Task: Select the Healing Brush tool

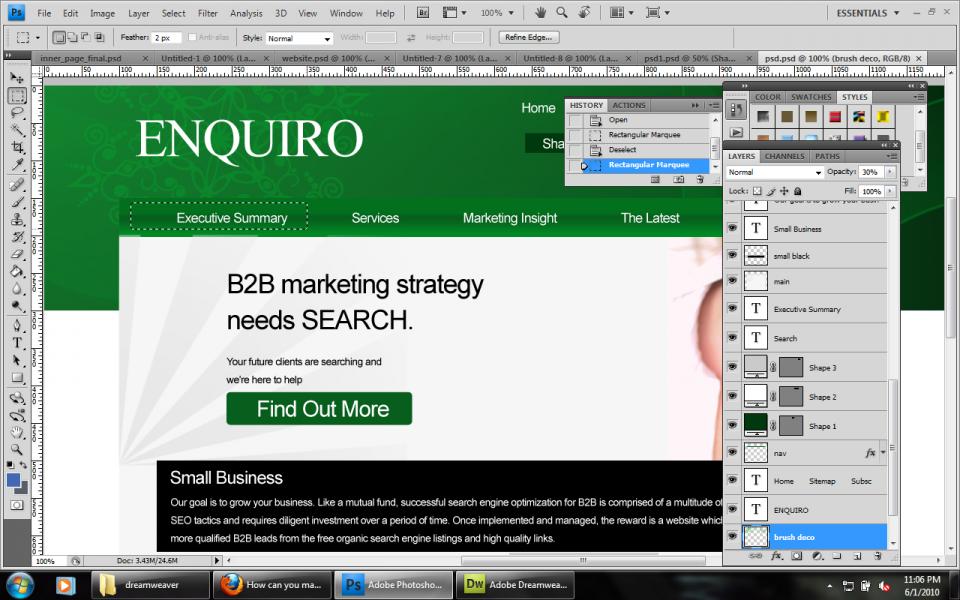Action: click(17, 184)
